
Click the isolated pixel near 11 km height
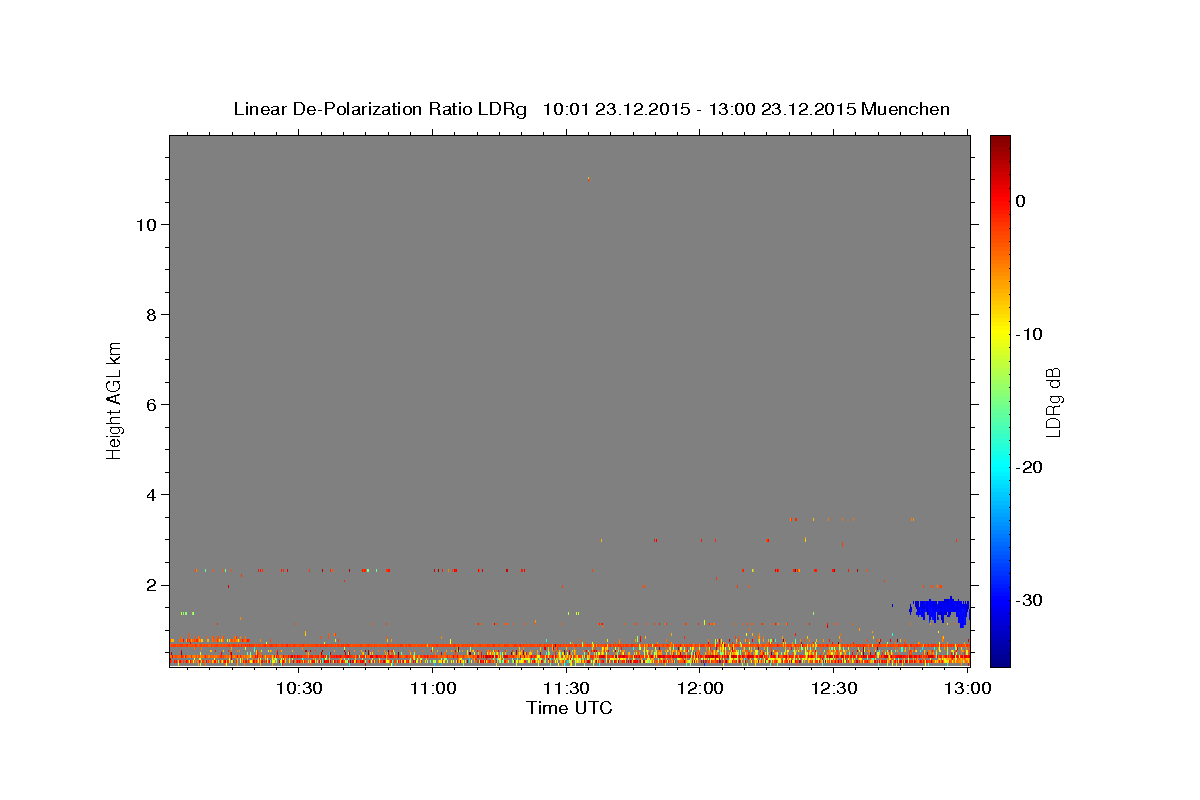tap(588, 179)
